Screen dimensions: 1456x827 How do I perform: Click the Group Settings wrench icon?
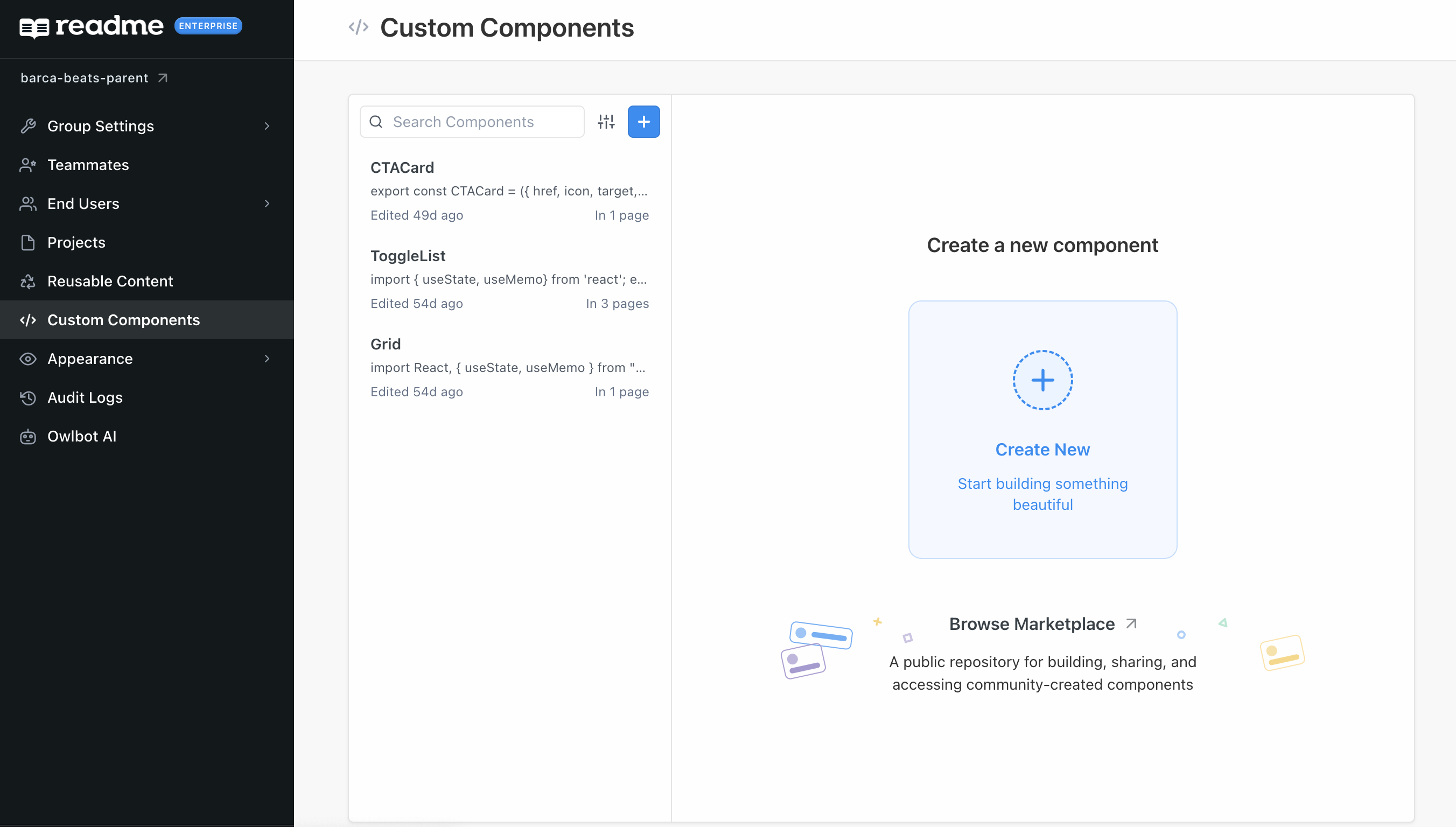28,126
